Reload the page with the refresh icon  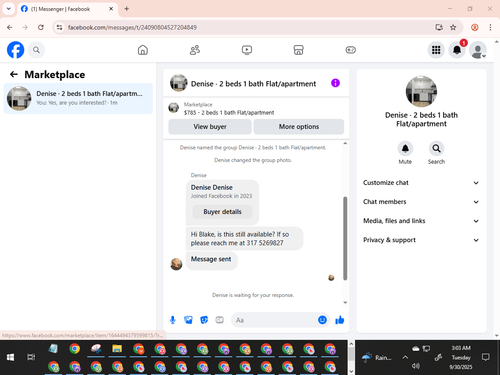[x=41, y=27]
